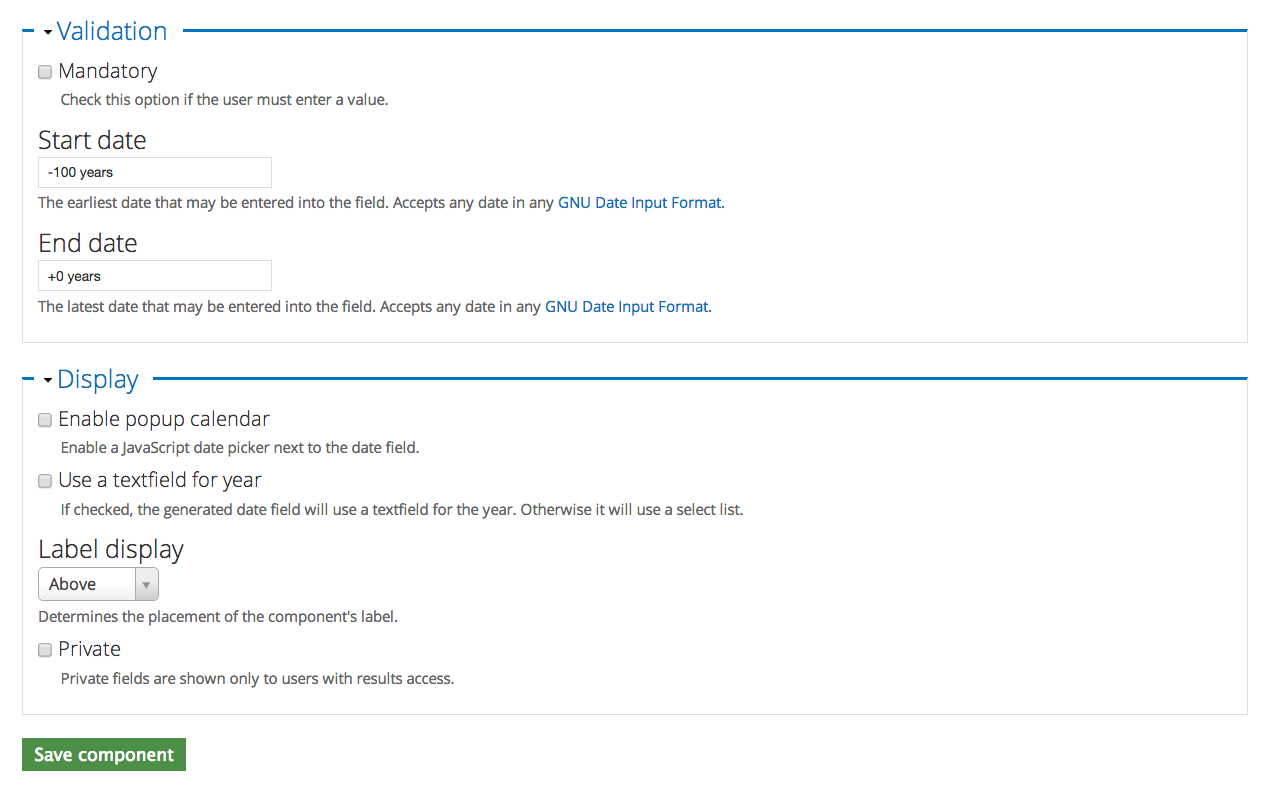Click 'Determines the placement of the component's label' text
Image resolution: width=1272 pixels, height=793 pixels.
pyautogui.click(x=218, y=616)
